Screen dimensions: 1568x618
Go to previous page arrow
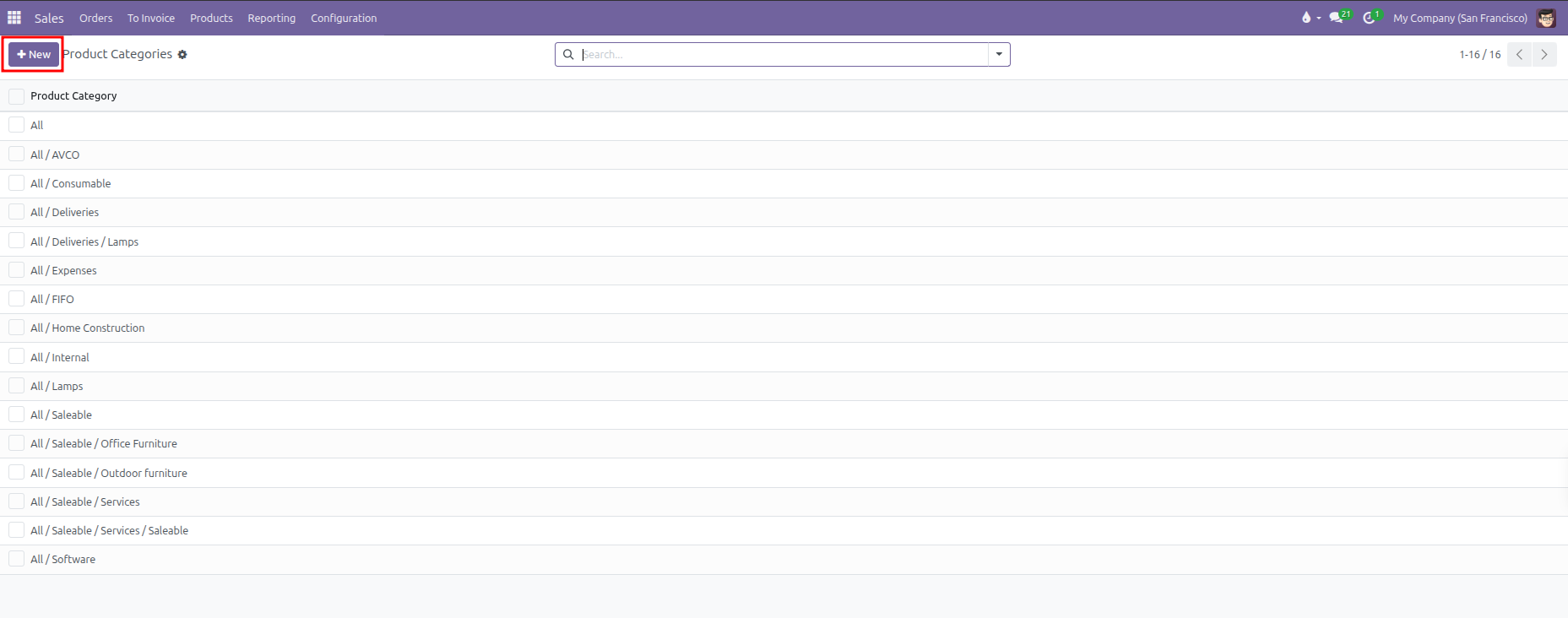(x=1519, y=55)
